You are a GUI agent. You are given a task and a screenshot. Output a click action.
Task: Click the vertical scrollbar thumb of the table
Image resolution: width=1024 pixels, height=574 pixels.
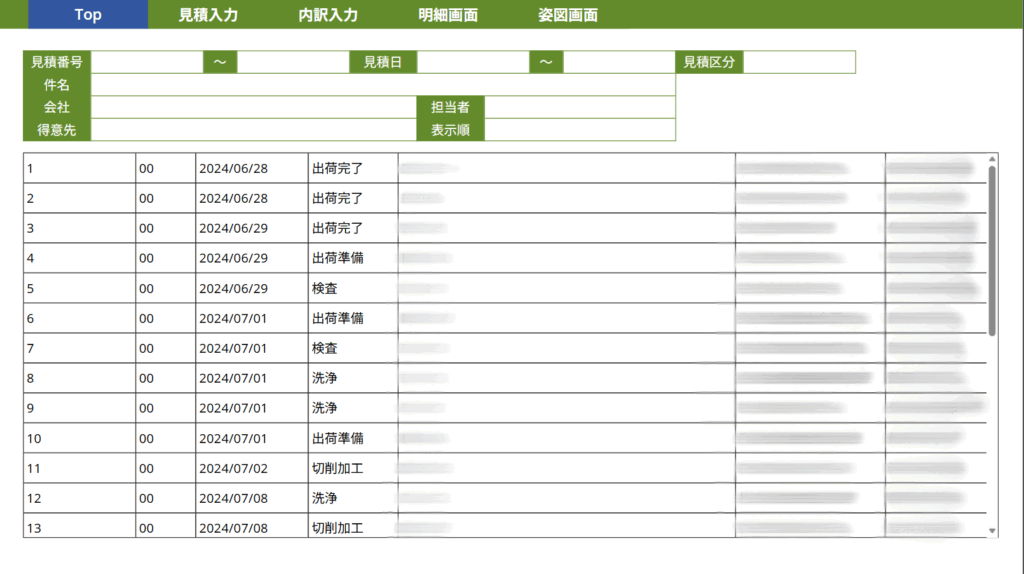992,250
